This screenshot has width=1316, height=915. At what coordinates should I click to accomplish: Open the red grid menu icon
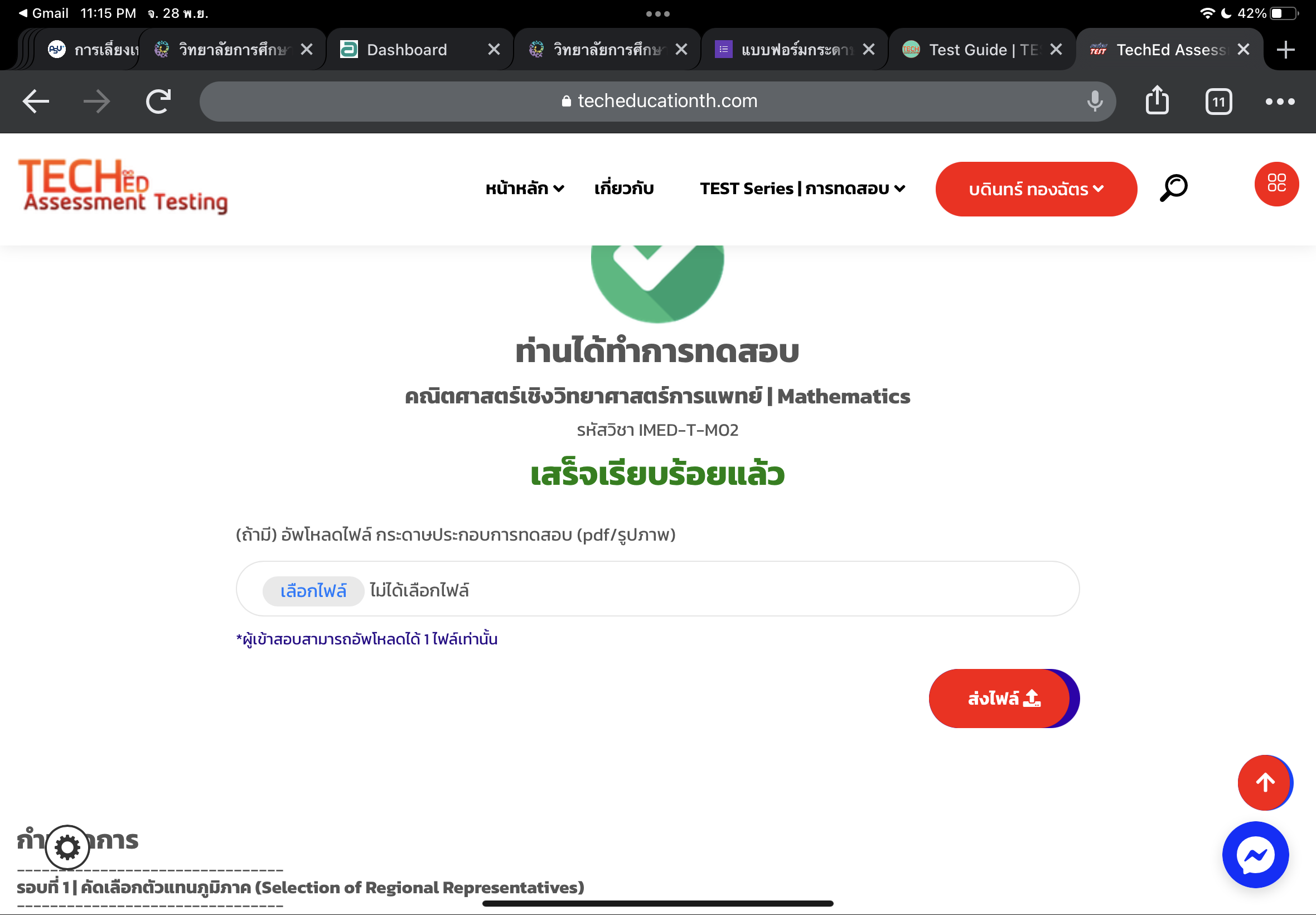1276,184
